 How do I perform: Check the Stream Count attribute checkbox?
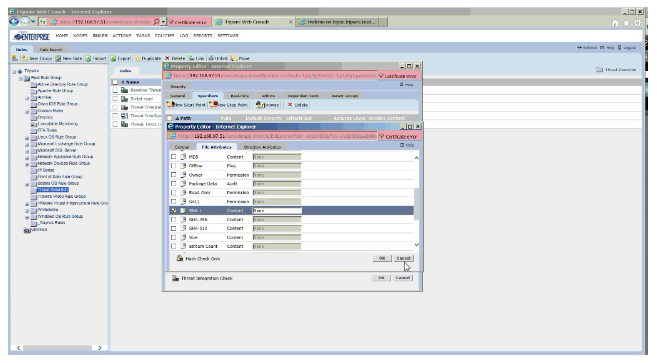(x=173, y=246)
